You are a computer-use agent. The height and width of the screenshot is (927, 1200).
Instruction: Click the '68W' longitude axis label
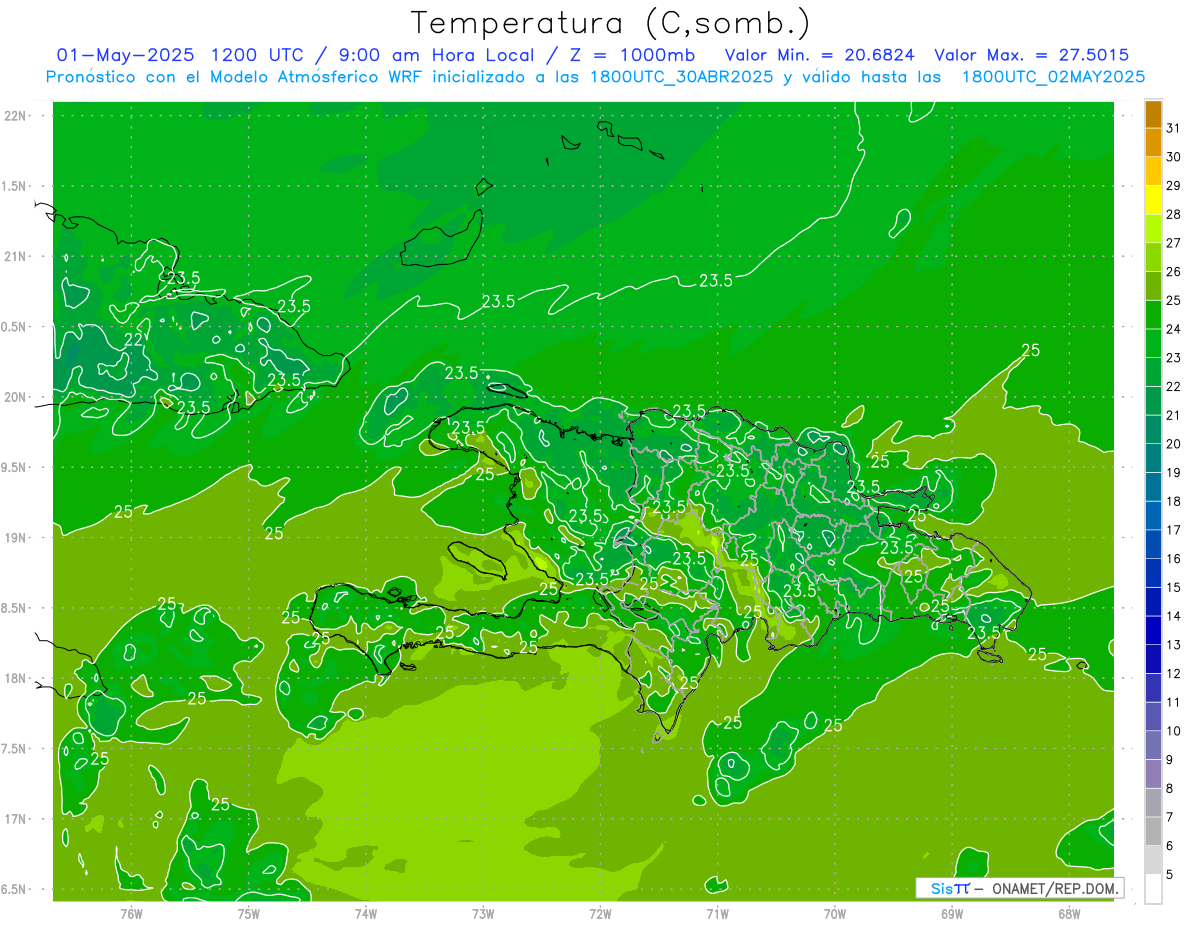click(x=1069, y=913)
